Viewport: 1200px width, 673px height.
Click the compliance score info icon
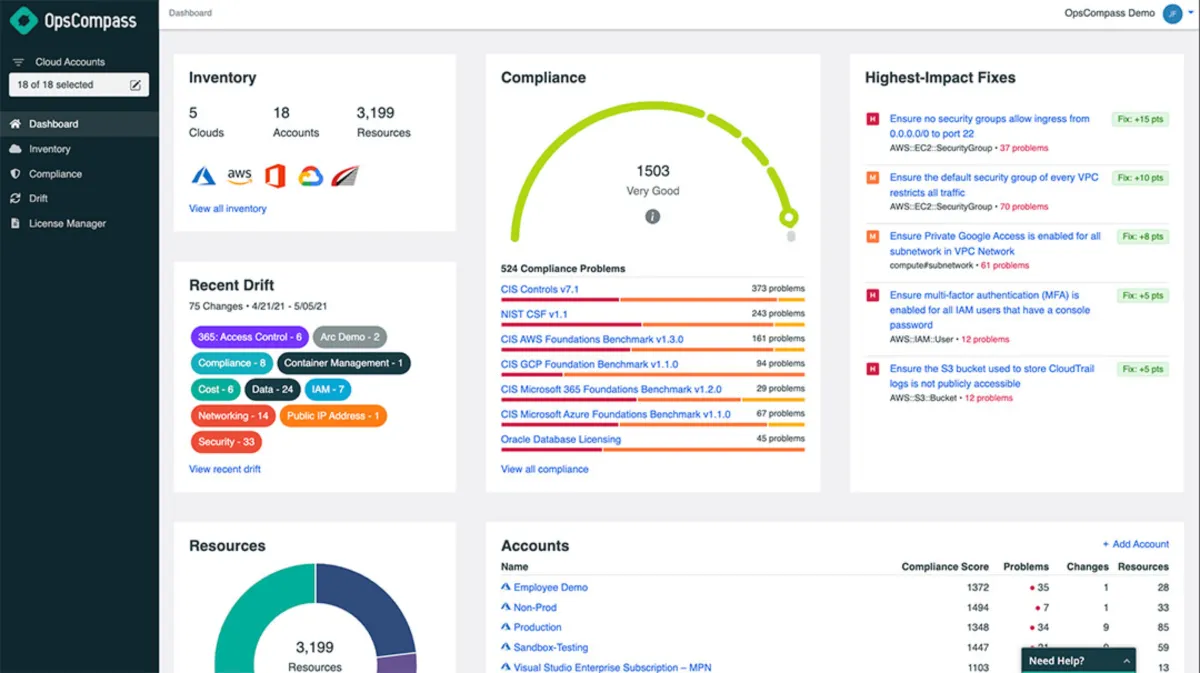(x=653, y=216)
